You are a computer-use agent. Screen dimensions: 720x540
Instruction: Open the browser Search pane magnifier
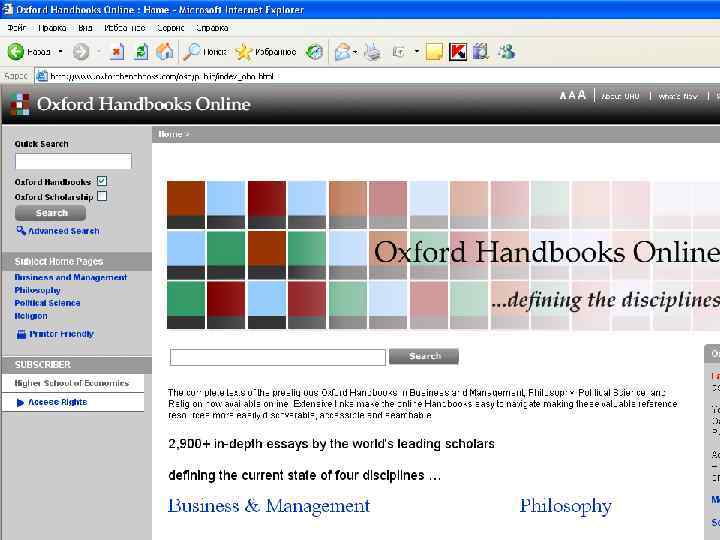coord(191,51)
